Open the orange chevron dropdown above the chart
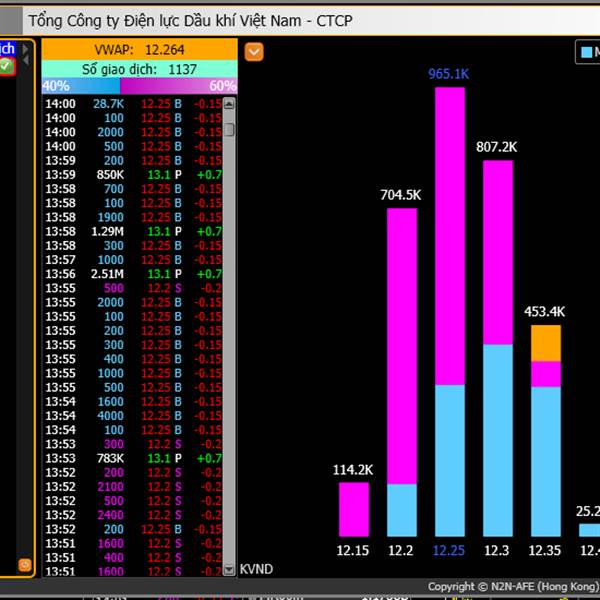Screen dimensions: 600x600 pyautogui.click(x=254, y=52)
